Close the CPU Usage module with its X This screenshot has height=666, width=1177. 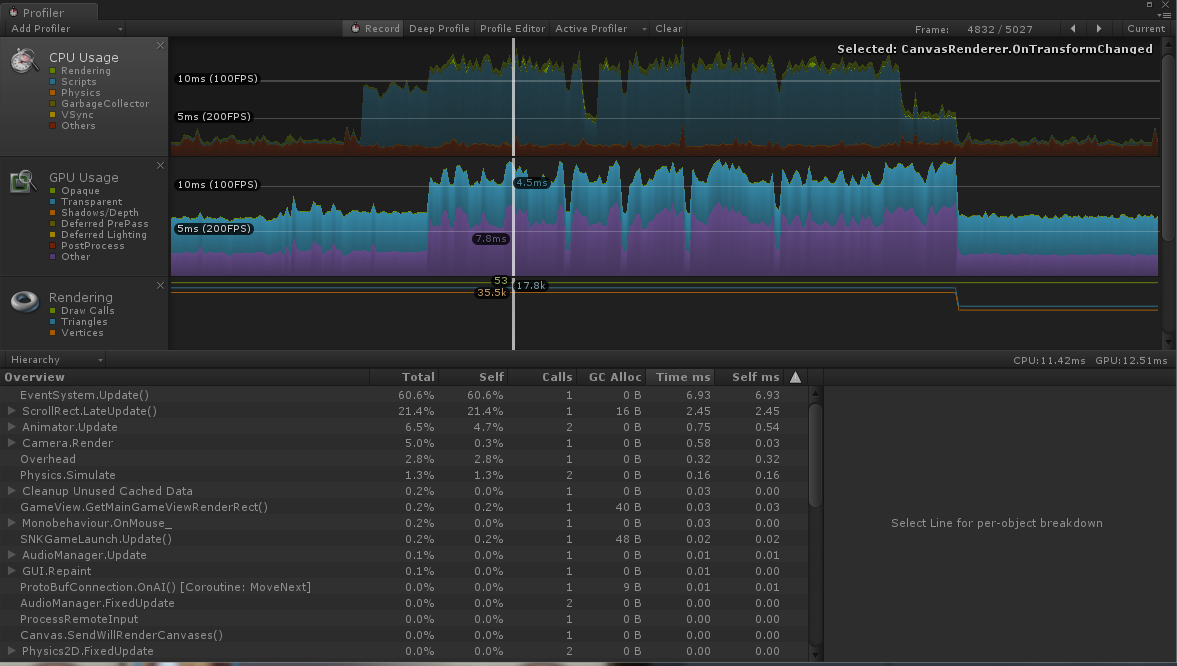tap(160, 44)
